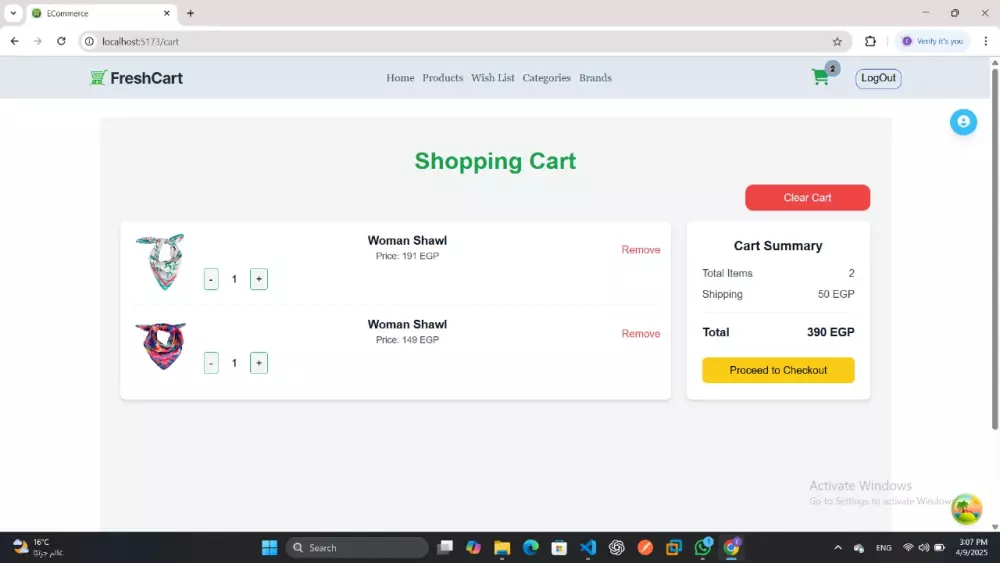Open the weather widget on taskbar
The width and height of the screenshot is (1000, 563).
38,548
